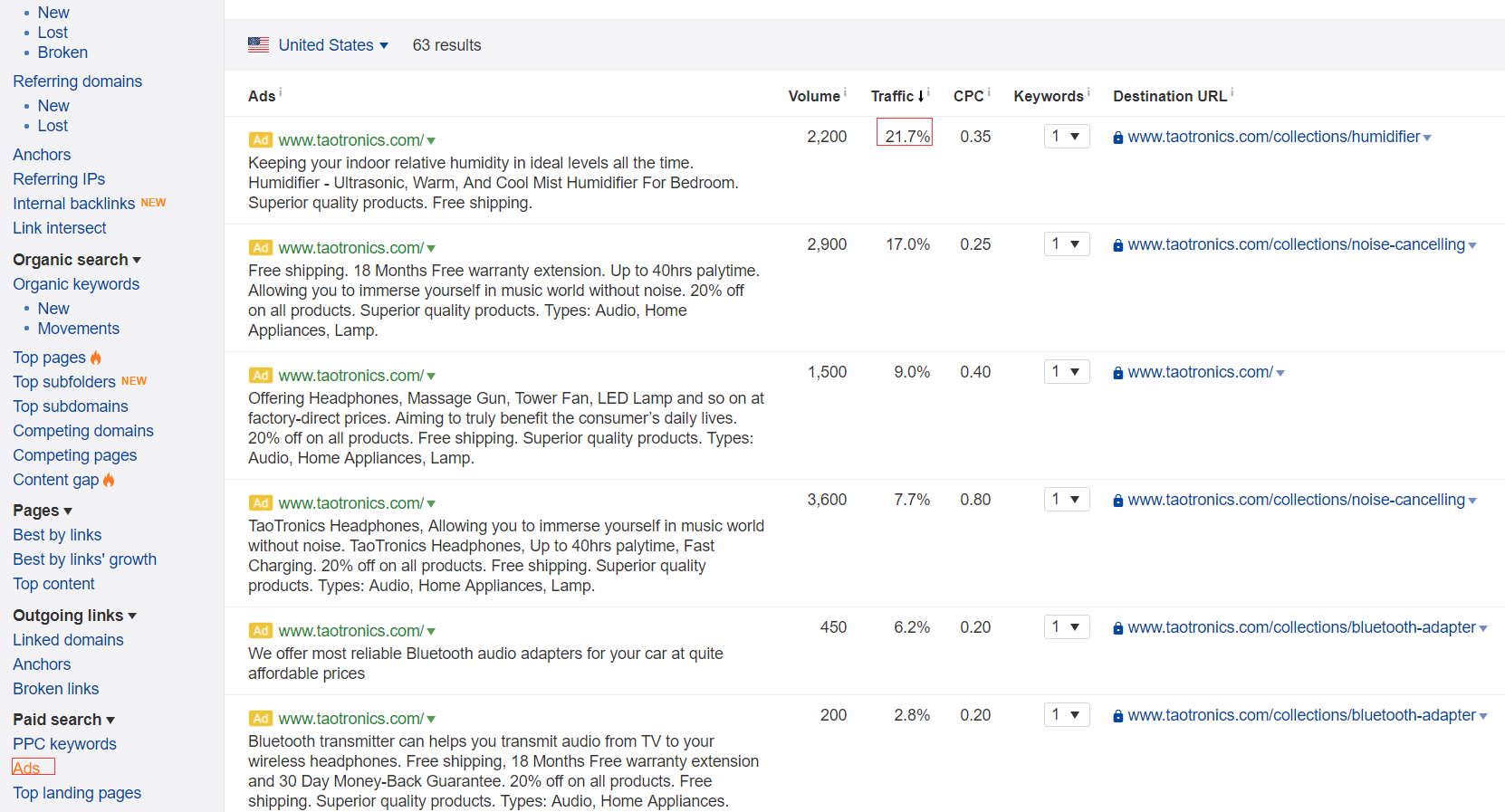The image size is (1505, 812).
Task: Open the noise-cancelling destination URL on the 3,600 volume row
Action: click(x=1296, y=500)
